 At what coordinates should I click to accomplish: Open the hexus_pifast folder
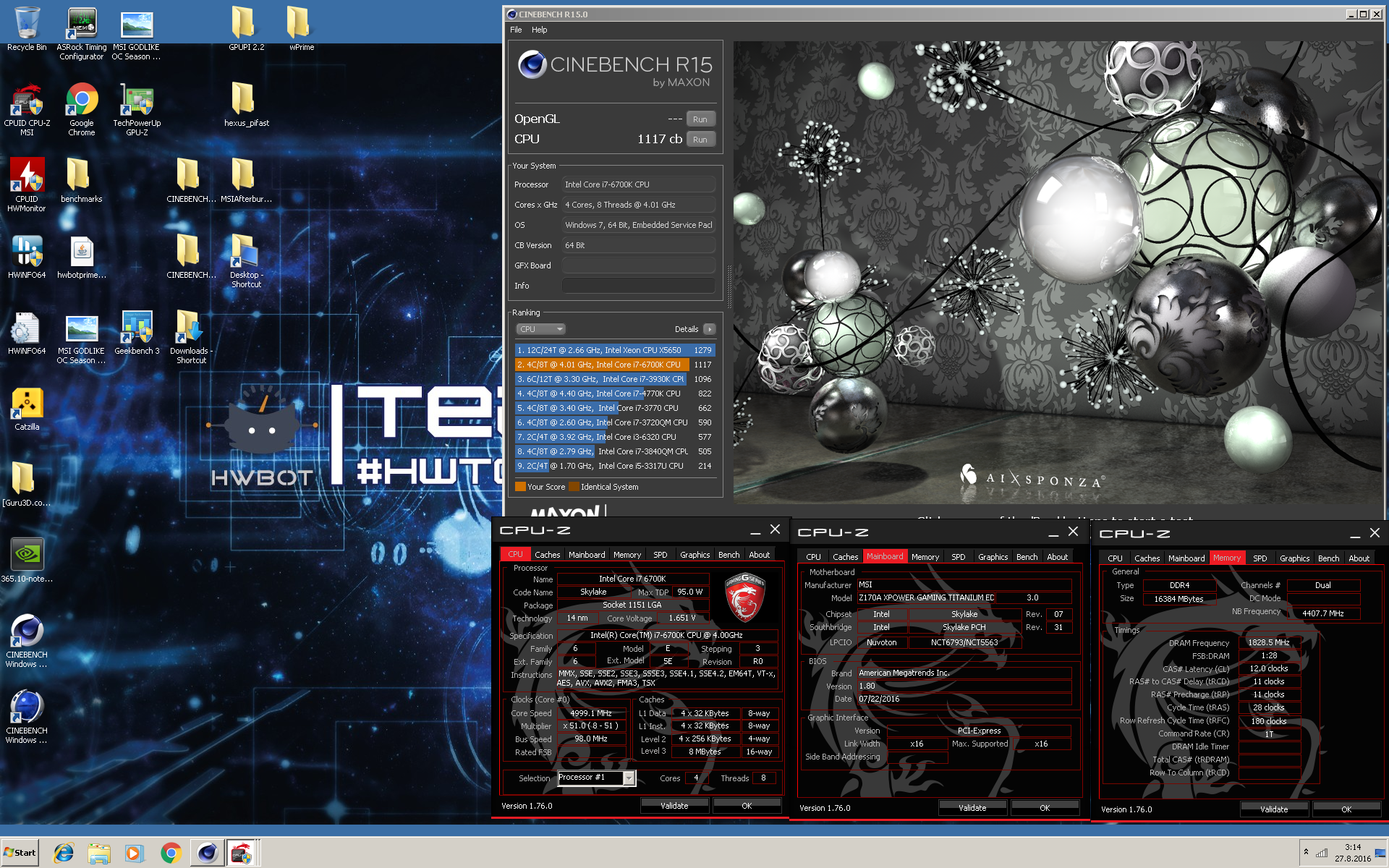pyautogui.click(x=246, y=105)
